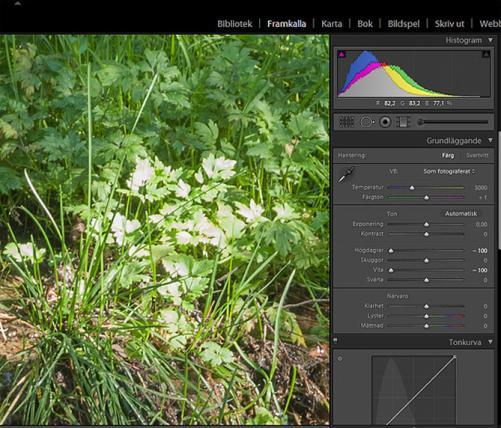Click the tone curve graph
Viewport: 501px width, 428px height.
[x=414, y=390]
